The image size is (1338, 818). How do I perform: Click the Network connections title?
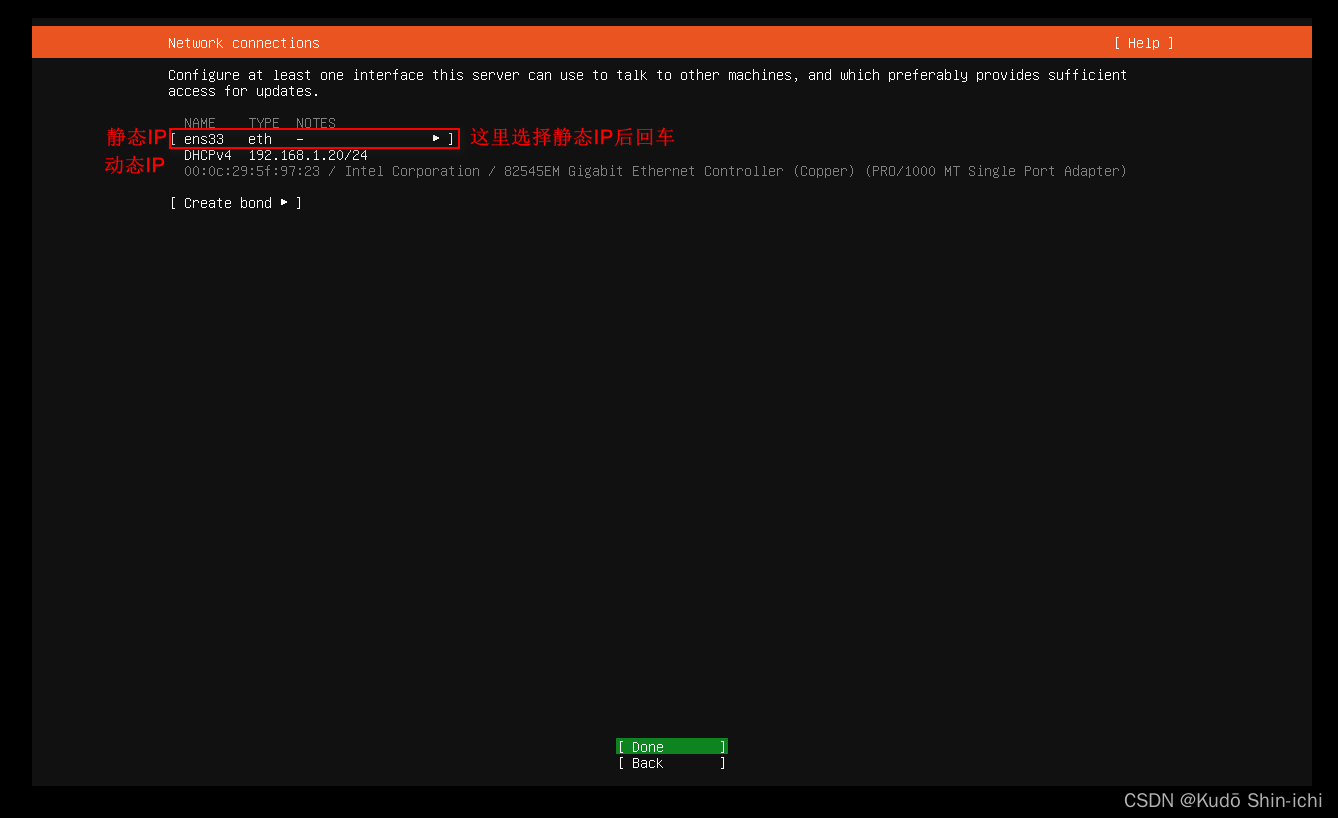(x=244, y=43)
